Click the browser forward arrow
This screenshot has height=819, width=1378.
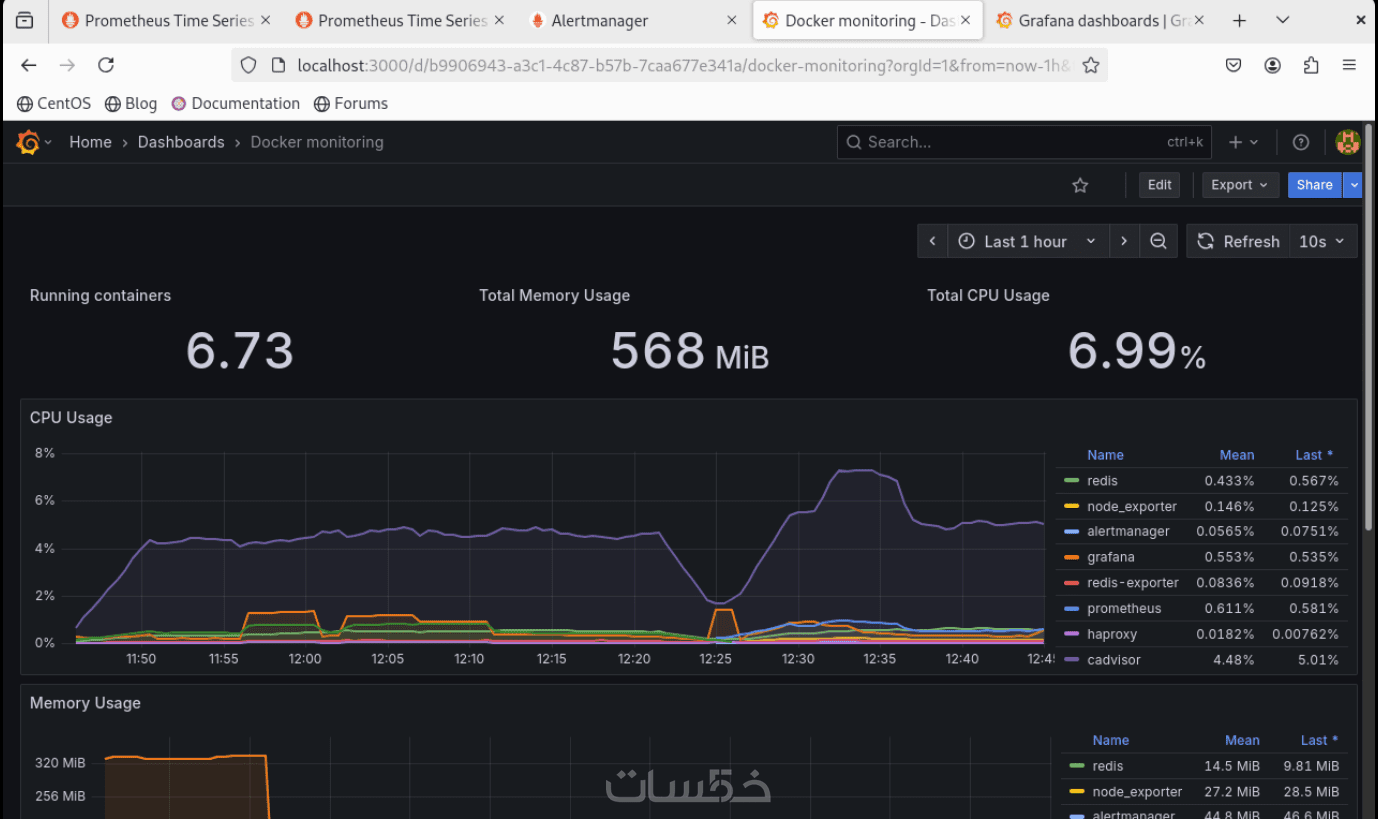click(67, 65)
